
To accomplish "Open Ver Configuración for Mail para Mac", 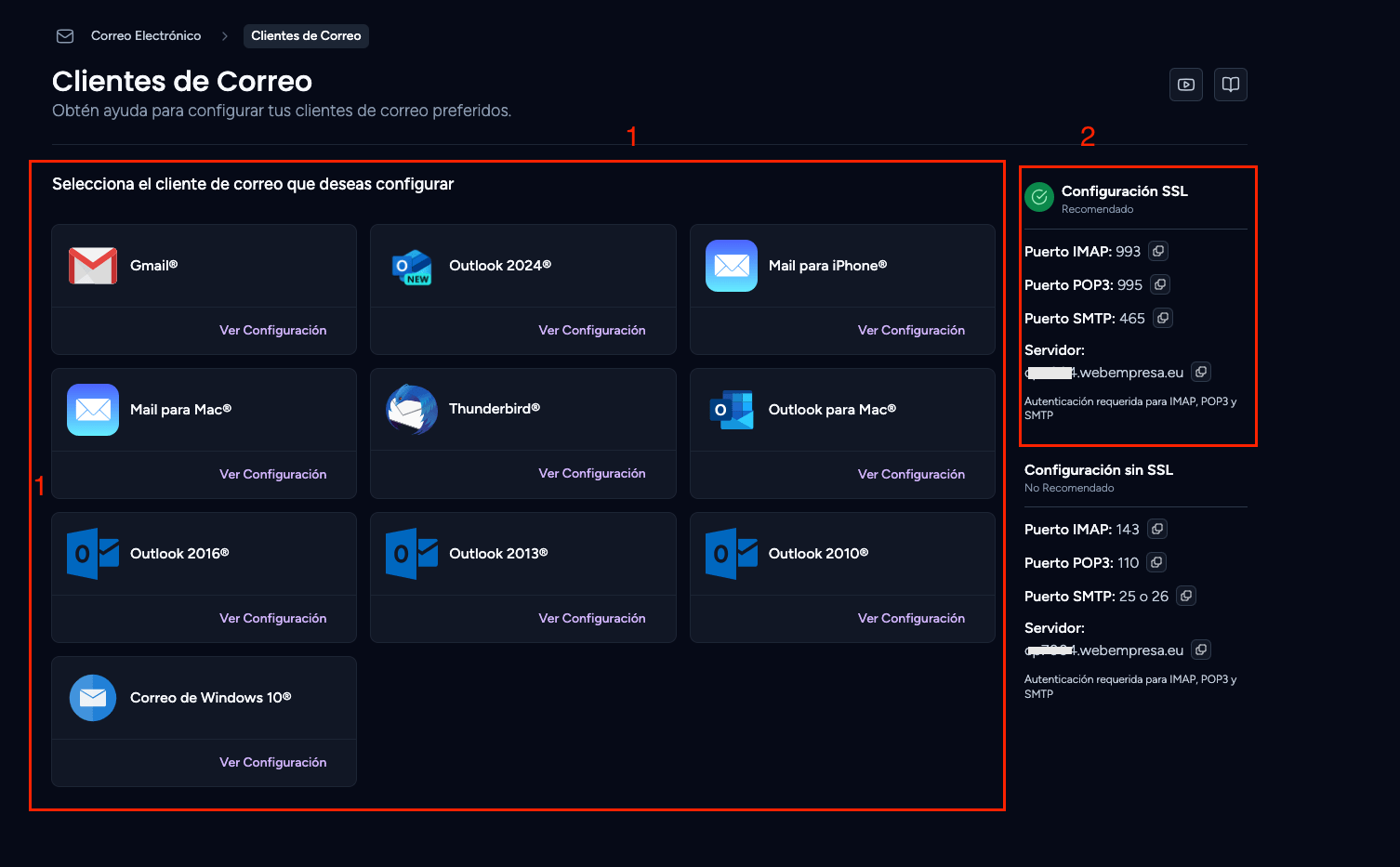I will click(272, 474).
